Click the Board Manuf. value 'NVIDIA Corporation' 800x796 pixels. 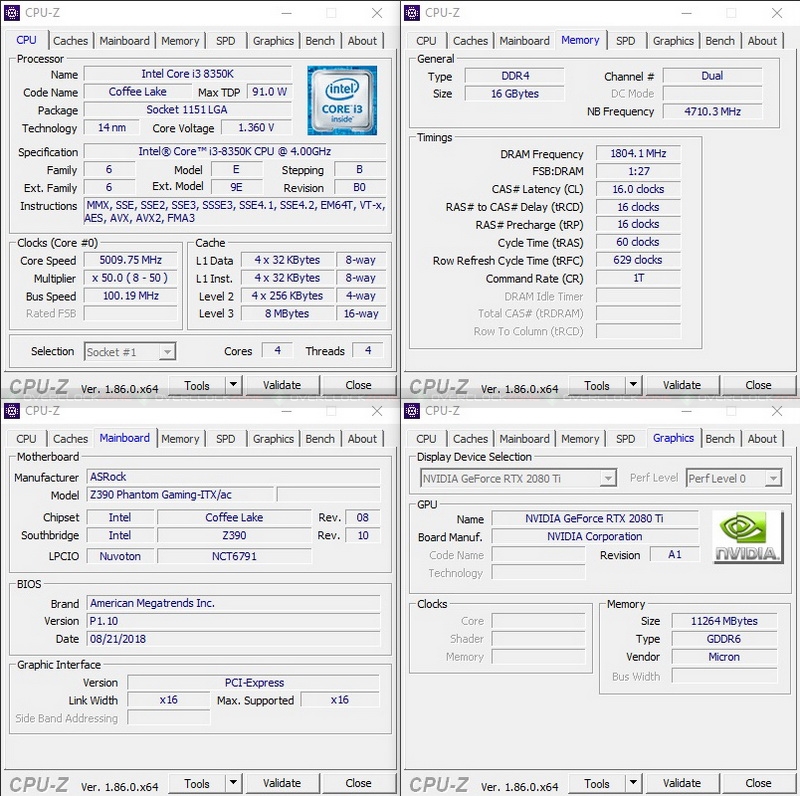point(595,537)
